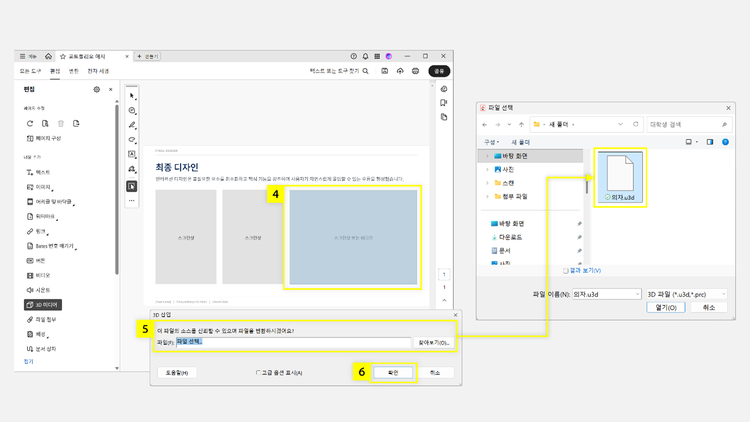750x422 pixels.
Task: Close the edit panel with X
Action: pyautogui.click(x=110, y=89)
